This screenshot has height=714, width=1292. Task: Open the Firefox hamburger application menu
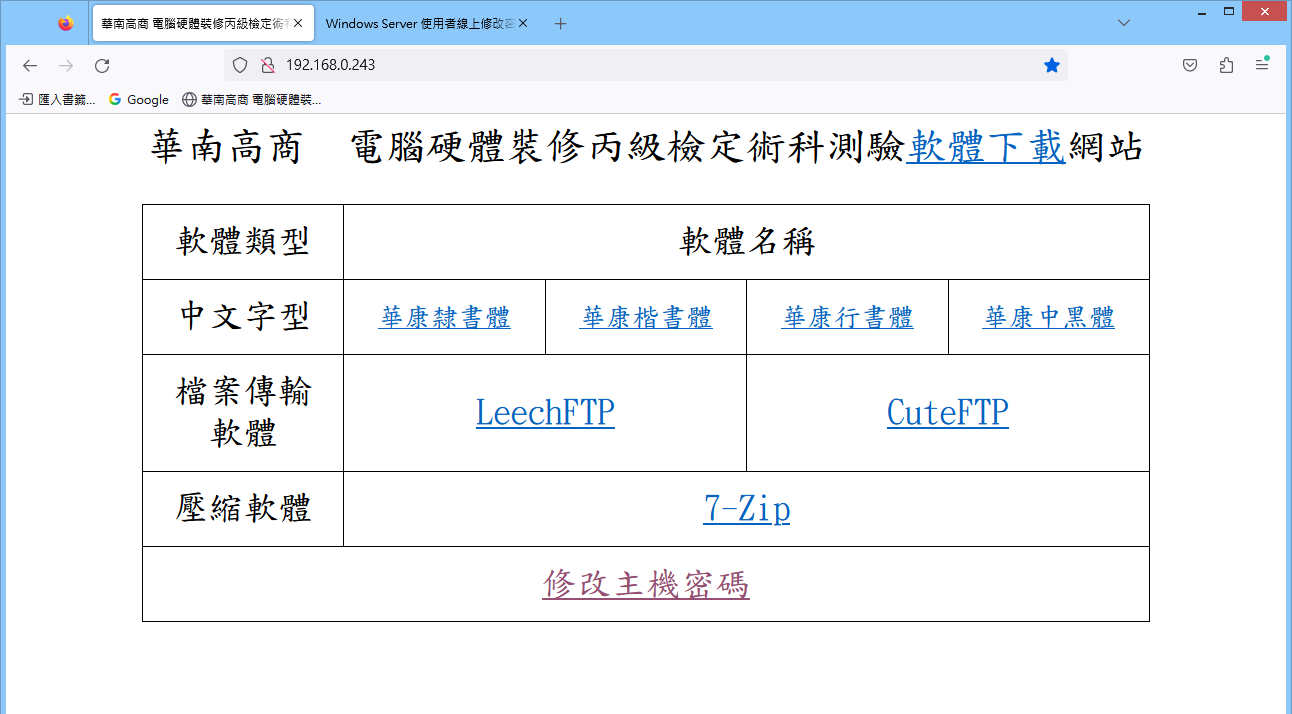click(1262, 66)
